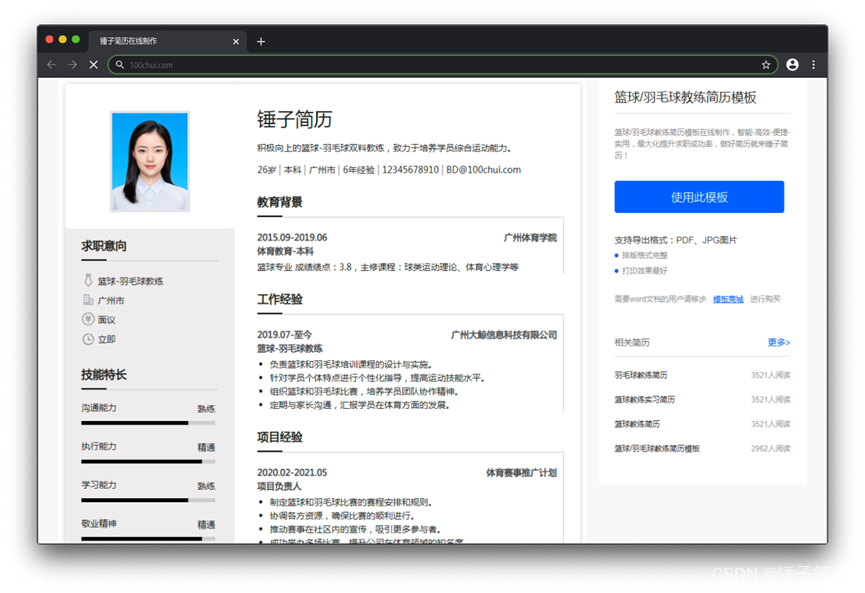This screenshot has height=593, width=865.
Task: Click the building icon beside 广州市
Action: (88, 300)
